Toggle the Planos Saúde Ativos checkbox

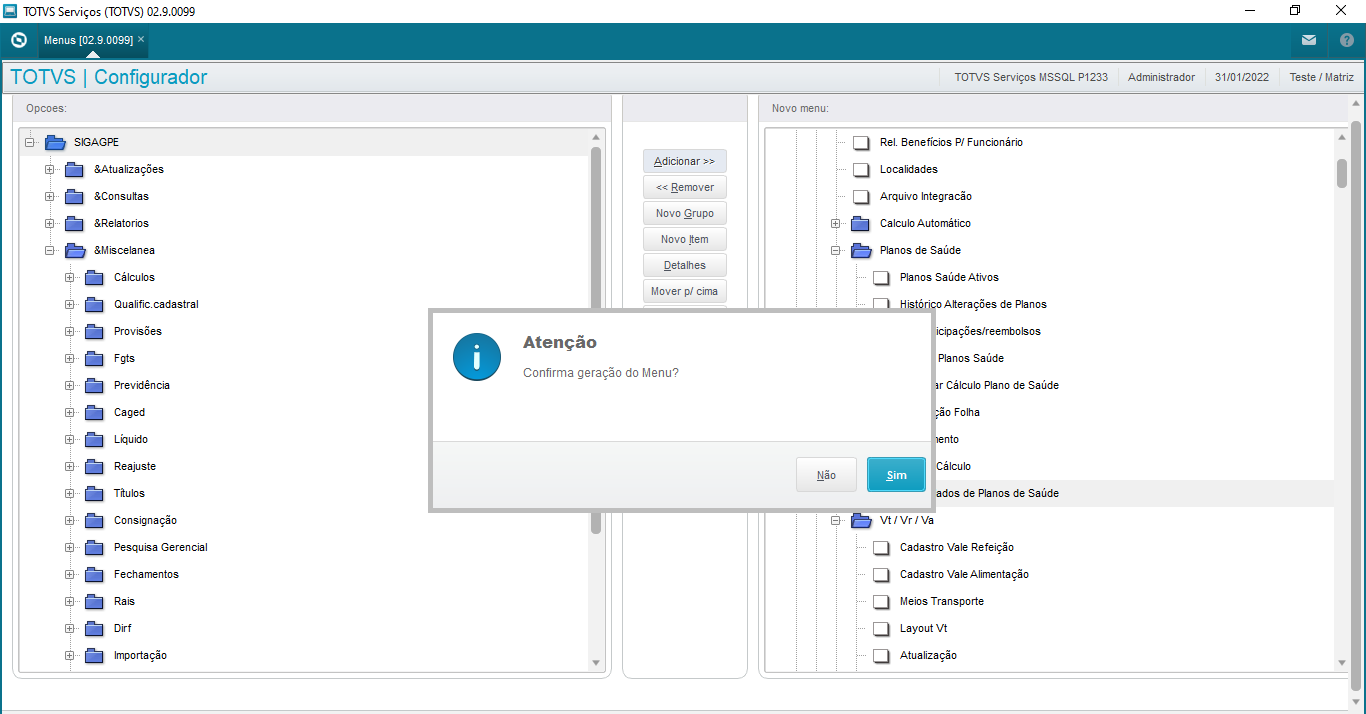click(x=881, y=277)
